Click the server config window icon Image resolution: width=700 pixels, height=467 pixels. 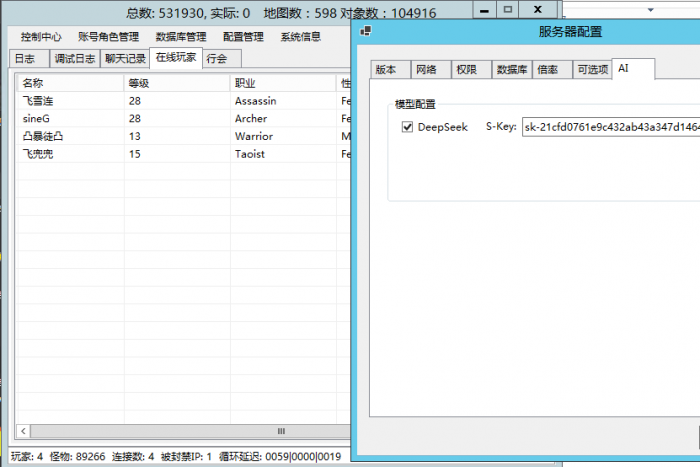pyautogui.click(x=366, y=31)
